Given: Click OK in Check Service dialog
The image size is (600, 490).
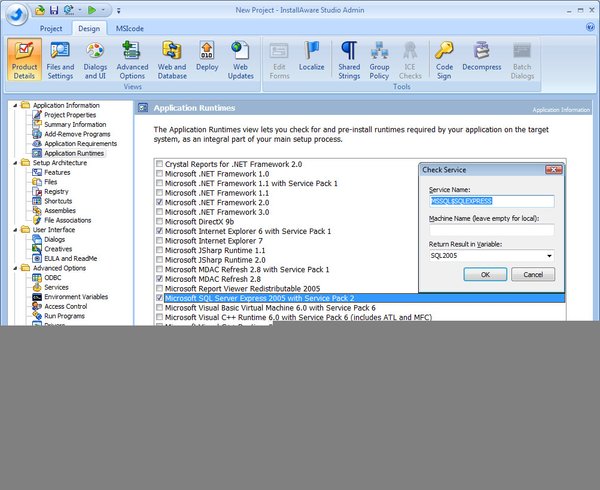Looking at the screenshot, I should click(x=485, y=274).
